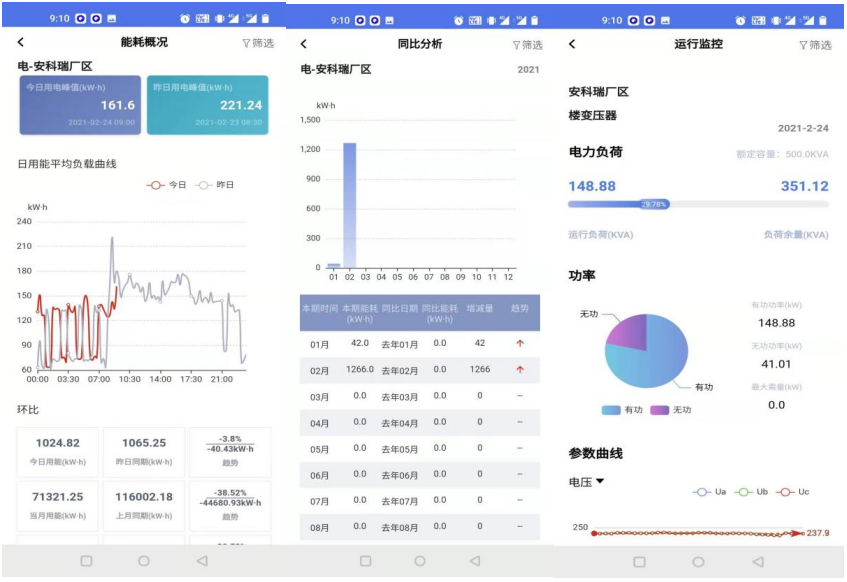Click the 02月 up trend arrow
This screenshot has width=847, height=582.
click(x=520, y=370)
